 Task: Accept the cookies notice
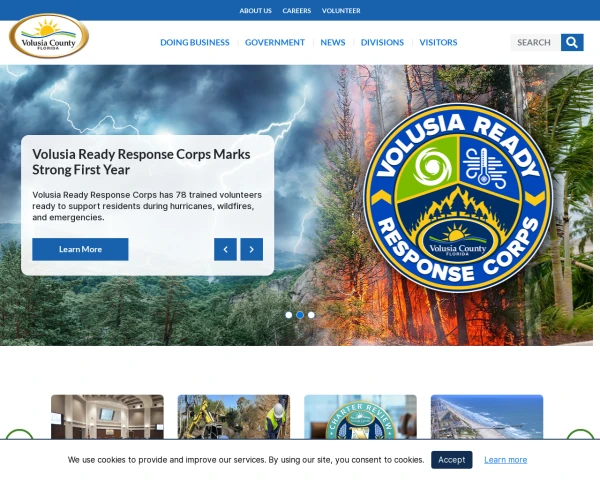coord(452,460)
